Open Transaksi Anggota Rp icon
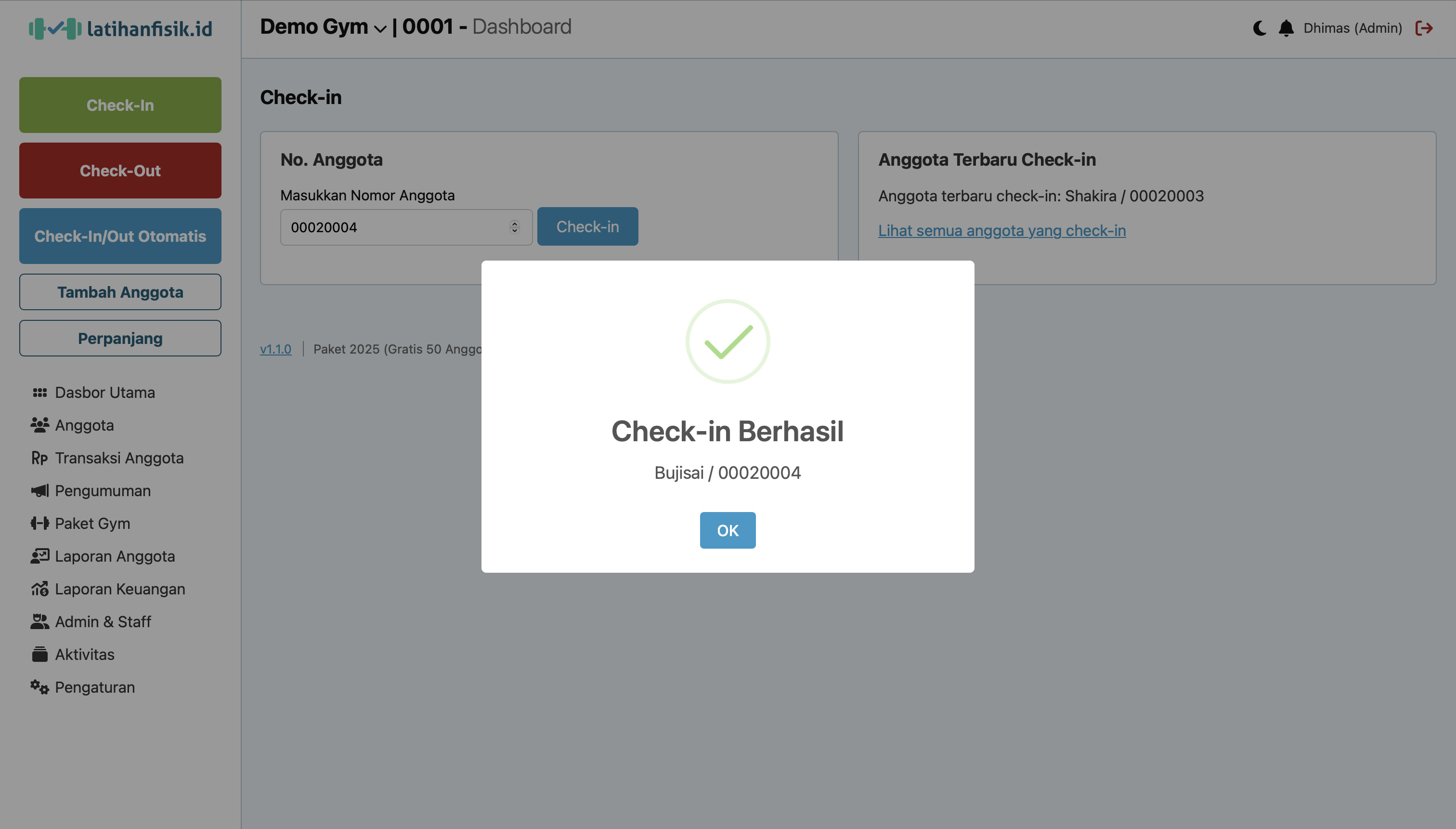The image size is (1456, 829). click(x=39, y=459)
